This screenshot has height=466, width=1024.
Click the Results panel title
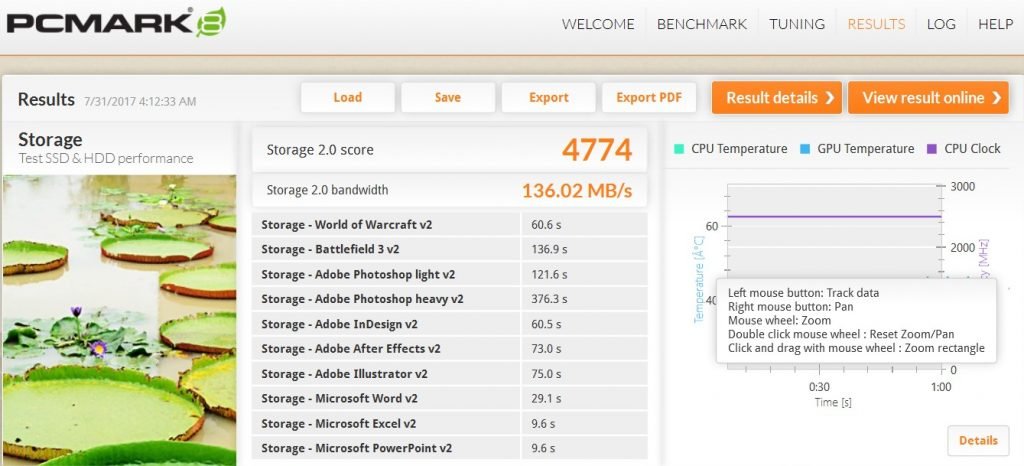click(46, 99)
